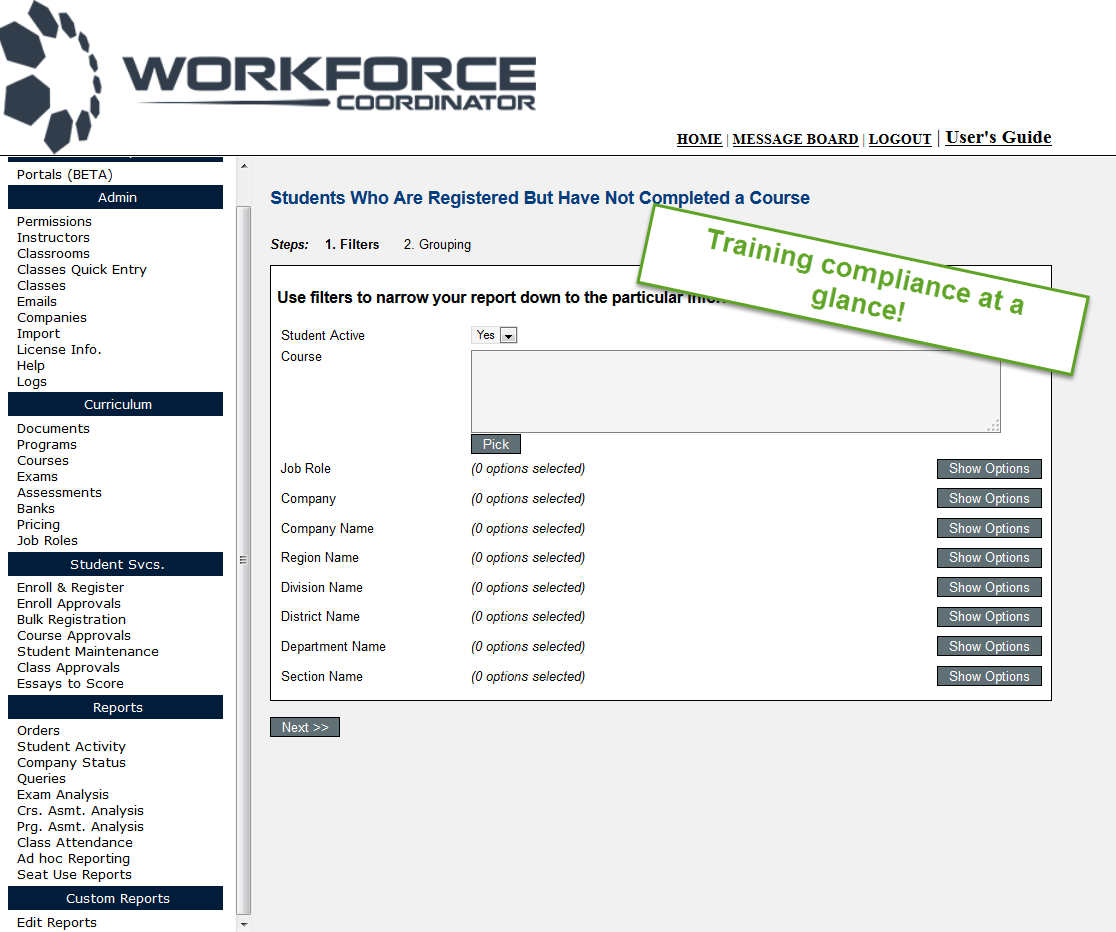1116x932 pixels.
Task: Open Emails in Admin section
Action: tap(36, 301)
